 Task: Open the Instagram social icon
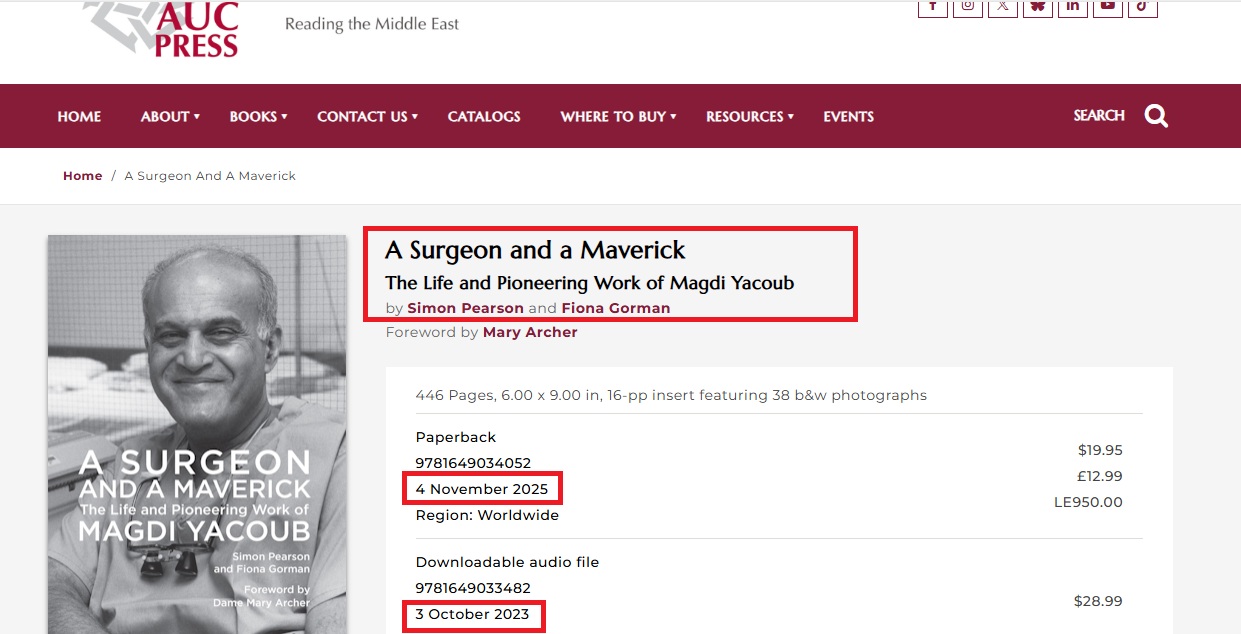967,7
